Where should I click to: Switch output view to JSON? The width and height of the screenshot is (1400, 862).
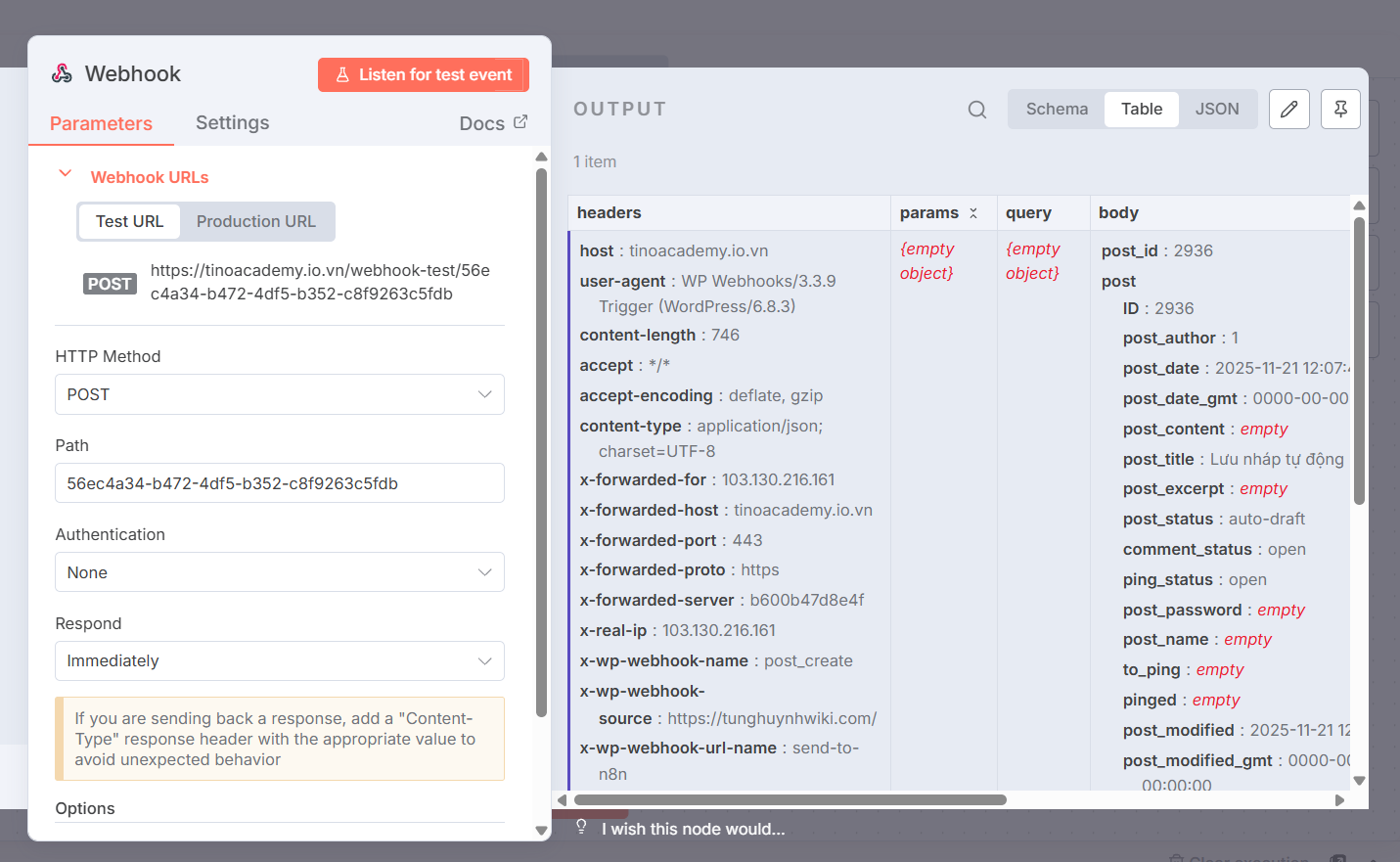1216,110
